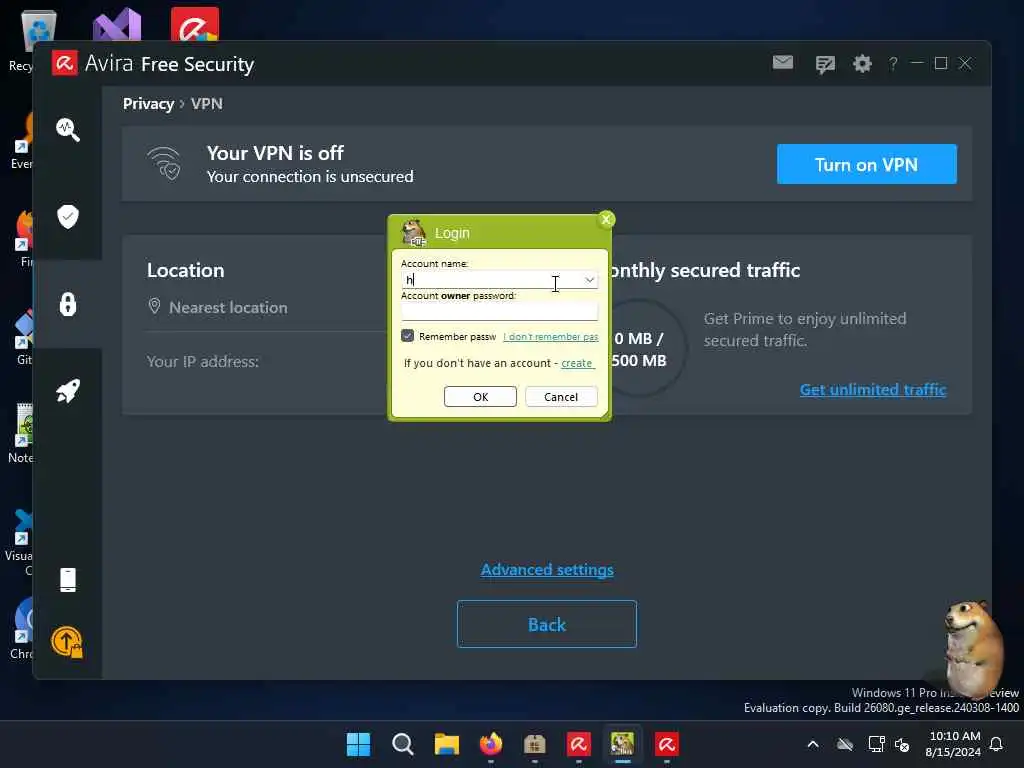Select Nearest location entry
1024x768 pixels.
click(x=228, y=308)
